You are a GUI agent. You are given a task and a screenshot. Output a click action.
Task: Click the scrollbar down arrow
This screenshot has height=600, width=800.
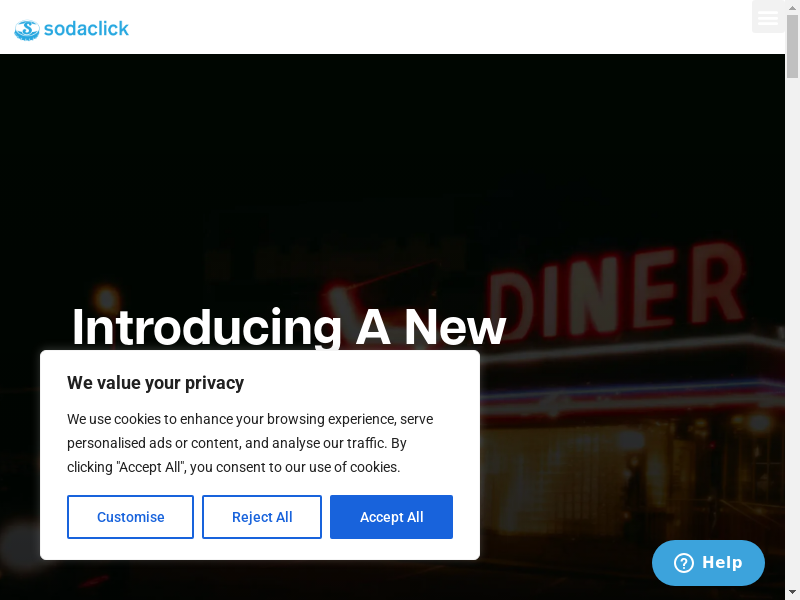(x=792, y=592)
